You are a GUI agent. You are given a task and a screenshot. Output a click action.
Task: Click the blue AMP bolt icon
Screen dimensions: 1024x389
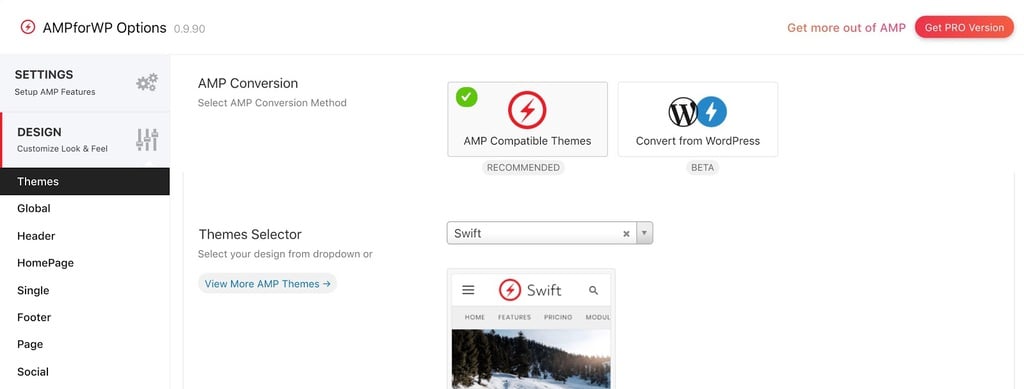coord(712,112)
